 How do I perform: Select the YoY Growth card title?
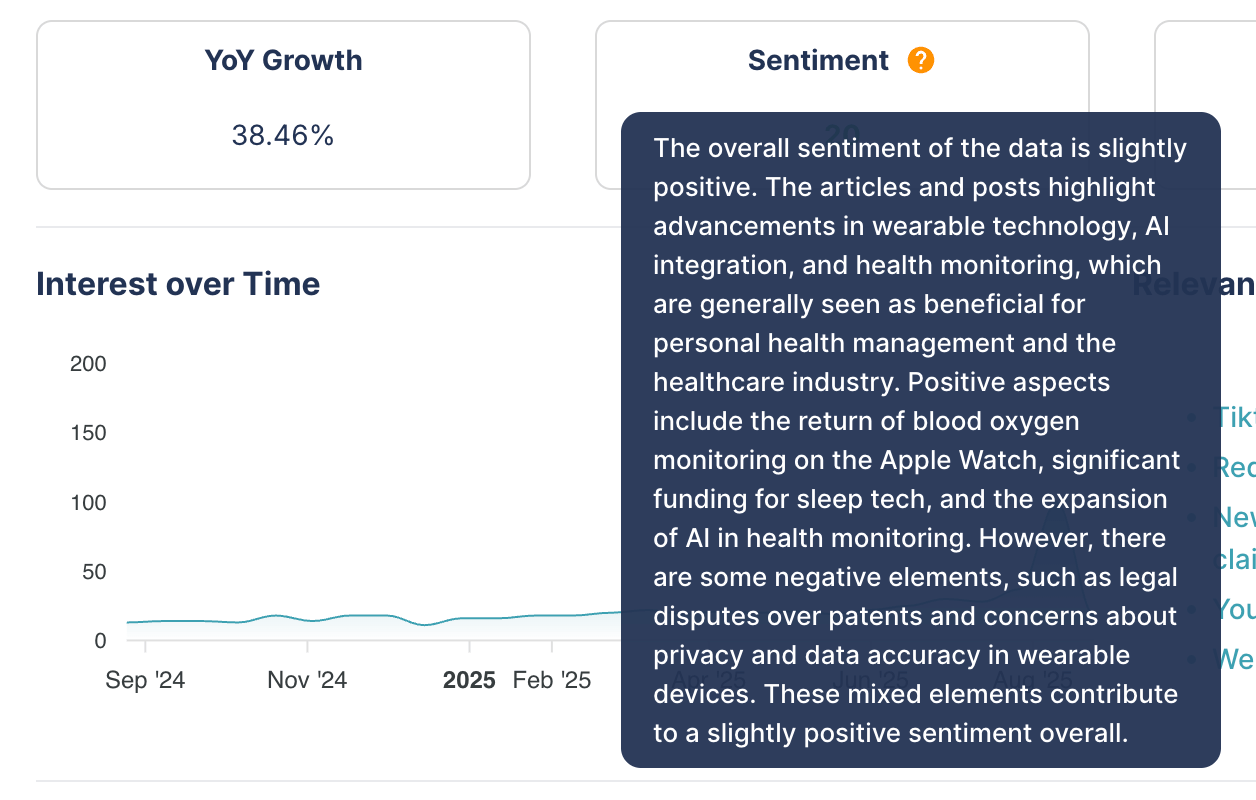283,61
